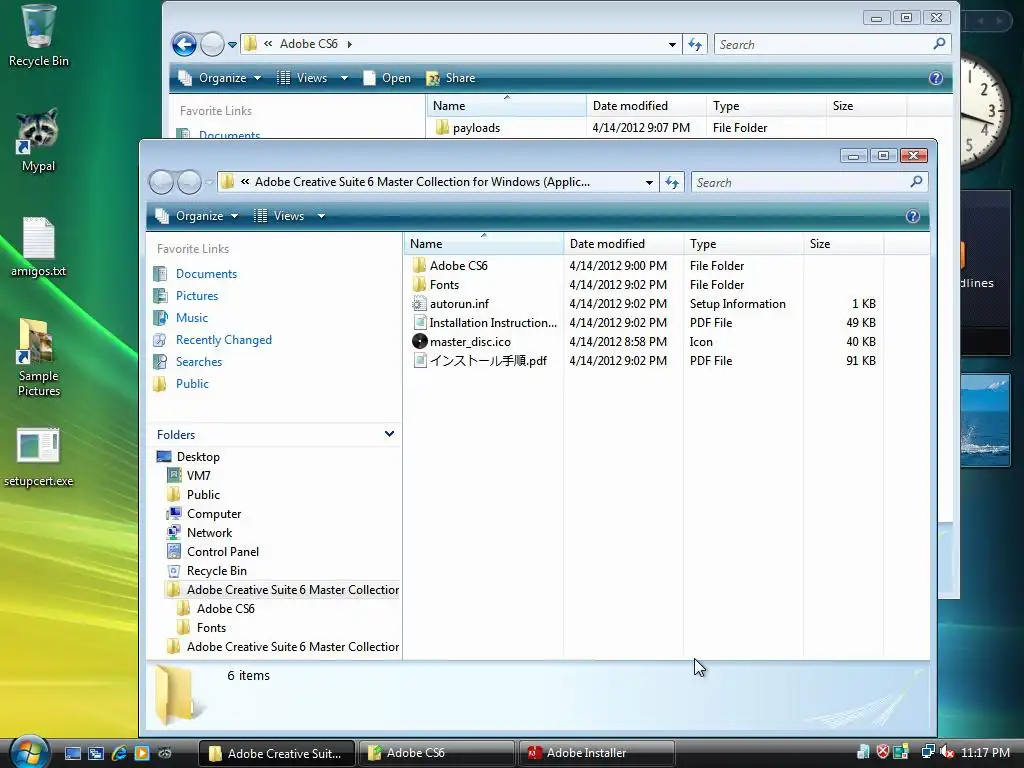Click Help icon in front window toolbar

[912, 216]
